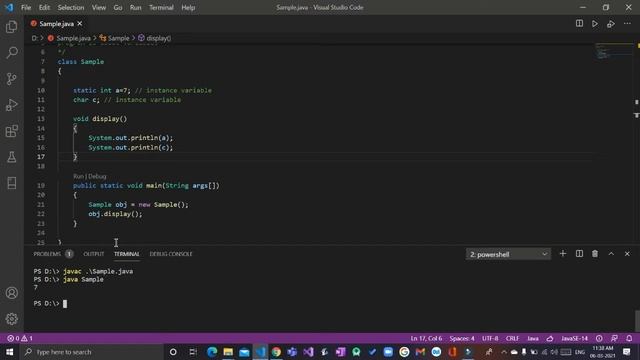Click the Java language mode indicator

click(x=533, y=338)
